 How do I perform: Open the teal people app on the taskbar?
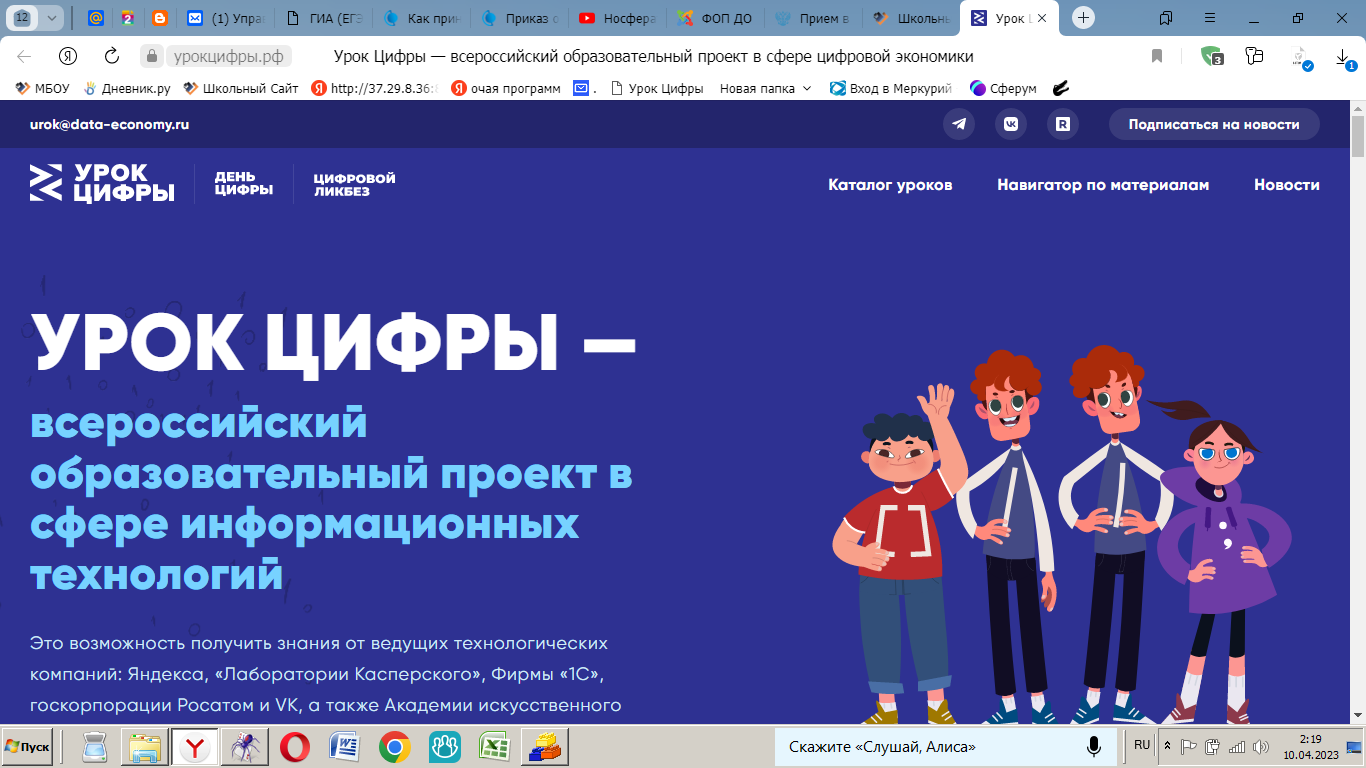point(444,746)
